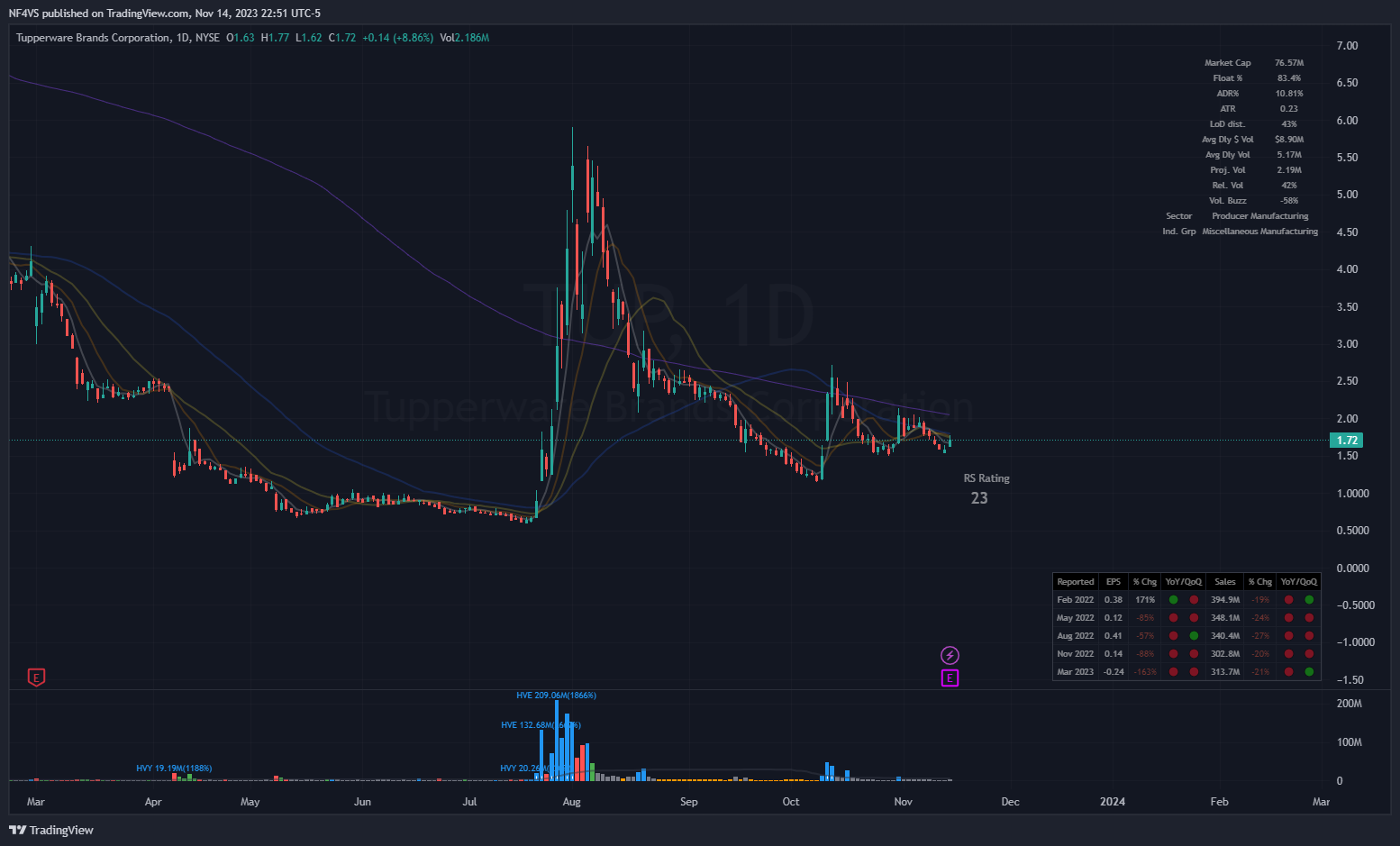Click the Float % value 83.4%
Image resolution: width=1400 pixels, height=846 pixels.
tap(1289, 78)
